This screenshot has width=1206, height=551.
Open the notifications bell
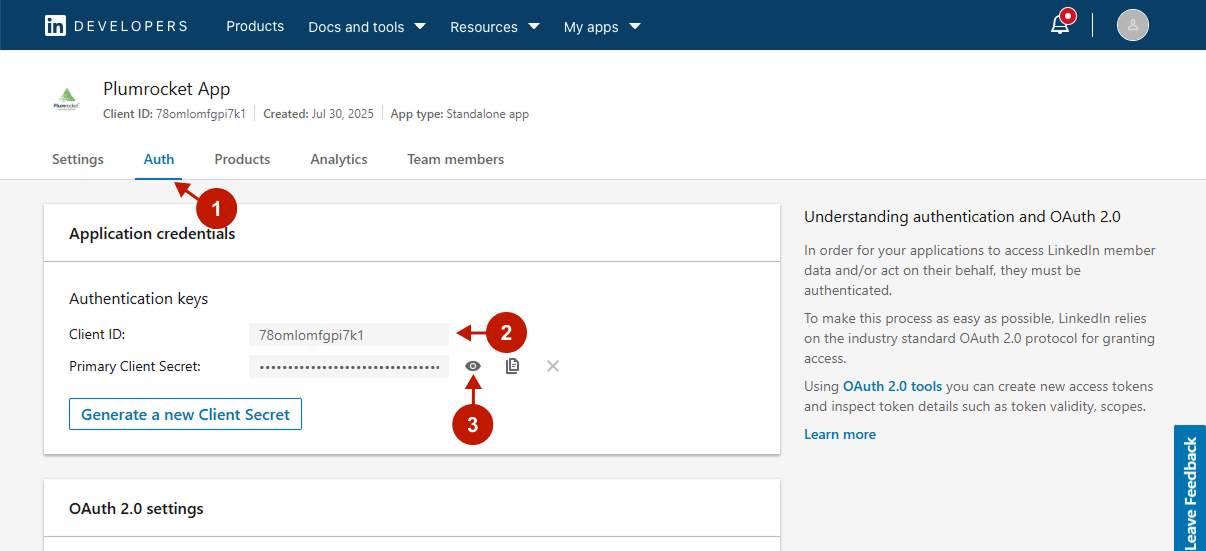coord(1060,25)
